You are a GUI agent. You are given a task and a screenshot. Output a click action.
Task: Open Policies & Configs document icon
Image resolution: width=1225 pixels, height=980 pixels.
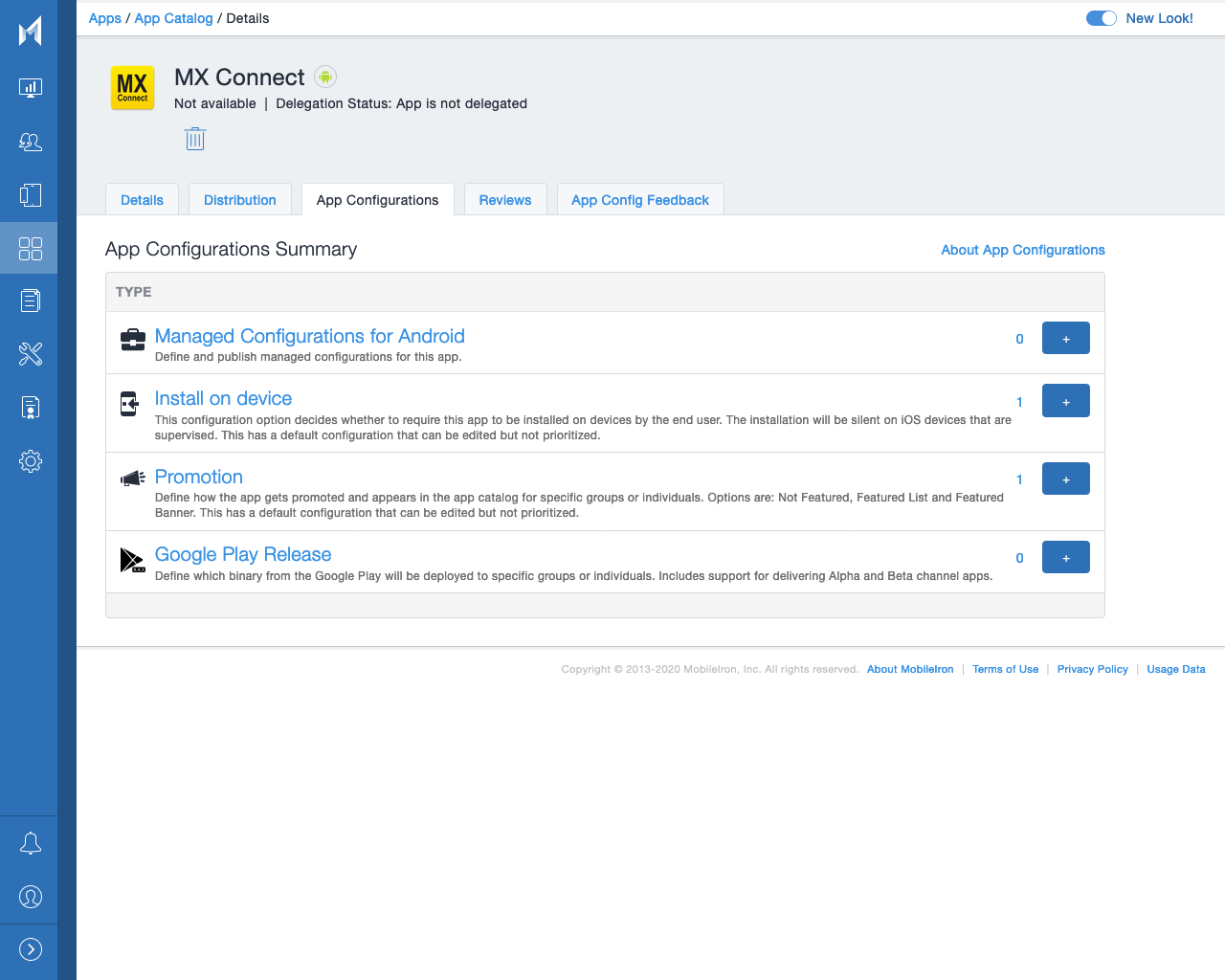(30, 300)
